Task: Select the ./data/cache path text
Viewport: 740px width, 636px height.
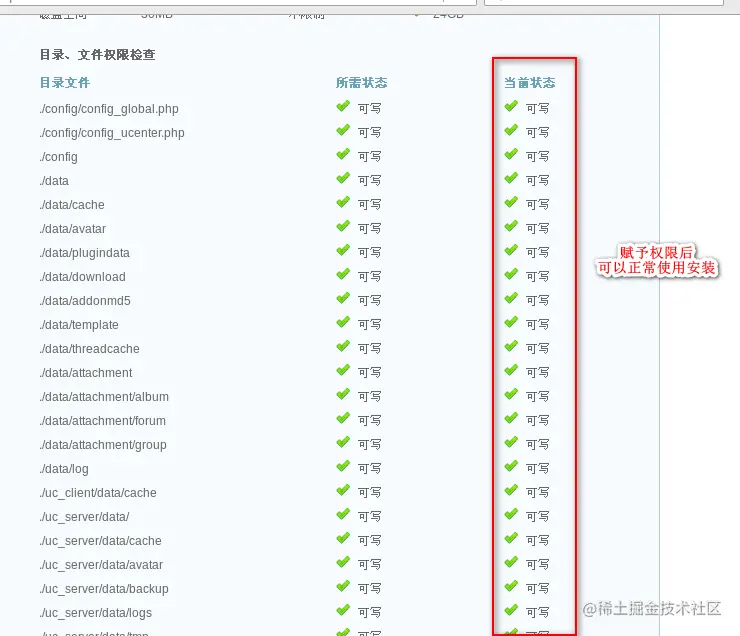Action: (x=72, y=205)
